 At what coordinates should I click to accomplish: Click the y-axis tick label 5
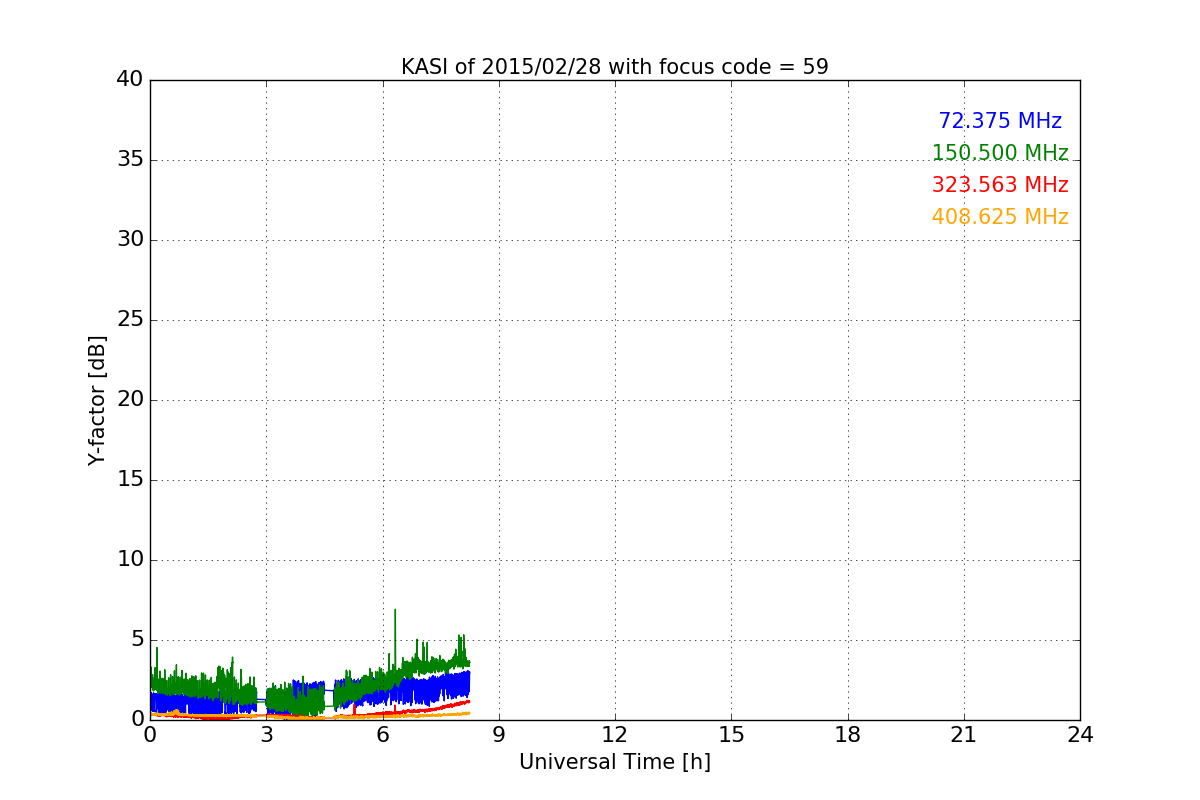137,640
